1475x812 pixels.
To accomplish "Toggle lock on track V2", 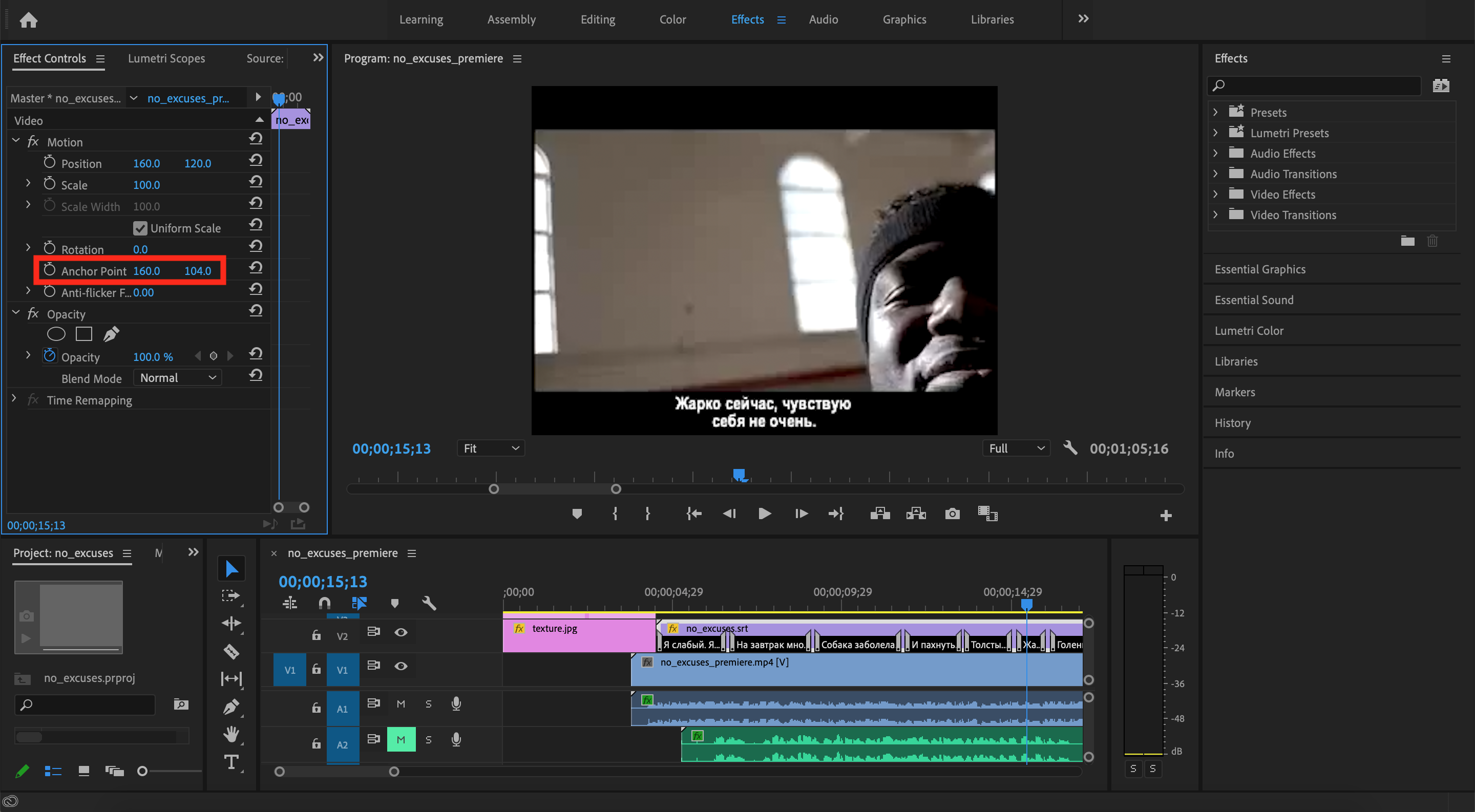I will pos(316,635).
